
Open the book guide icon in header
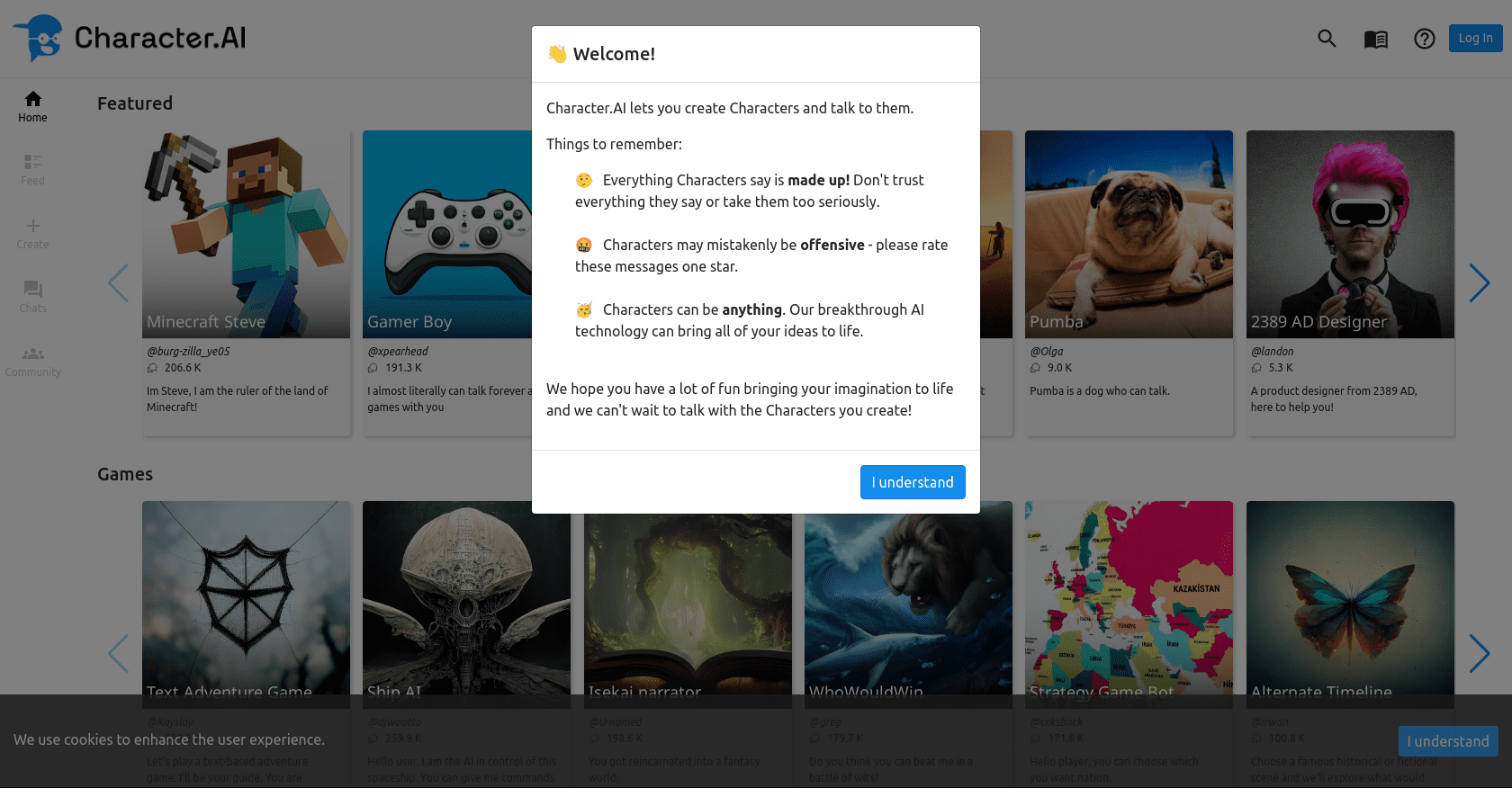coord(1375,39)
